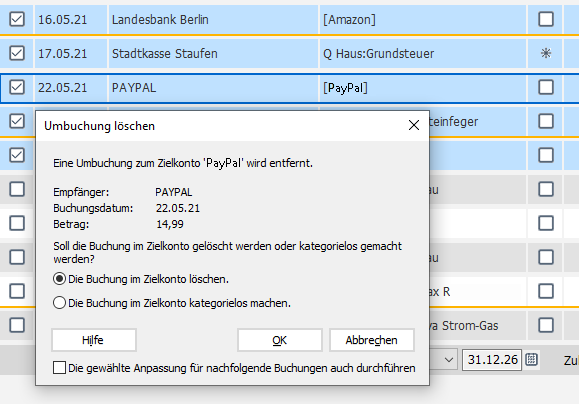Open the calendar picker next to 31.12.26

tap(531, 359)
